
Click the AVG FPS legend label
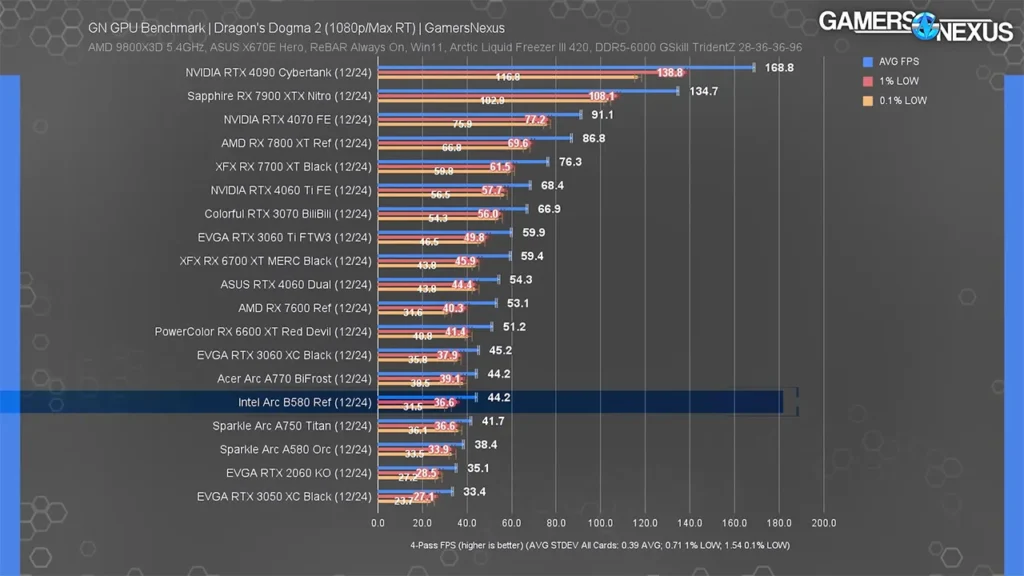click(899, 61)
